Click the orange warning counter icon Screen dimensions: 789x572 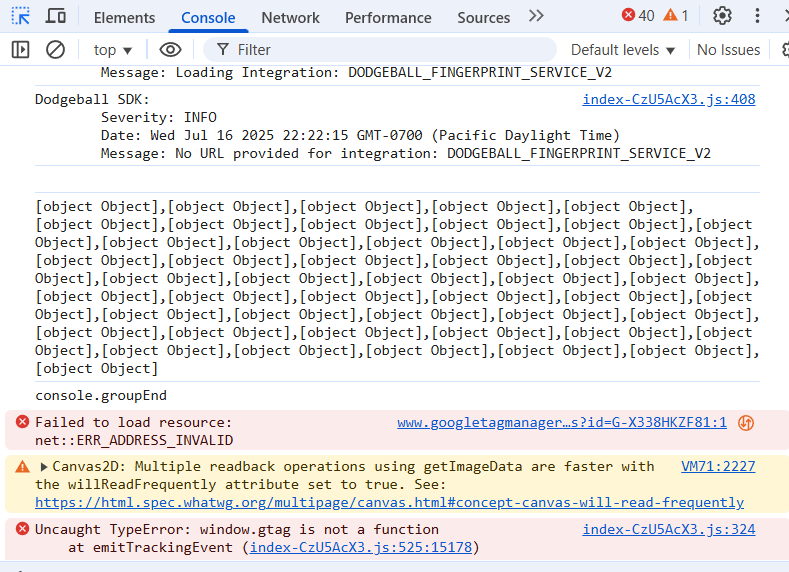point(670,15)
